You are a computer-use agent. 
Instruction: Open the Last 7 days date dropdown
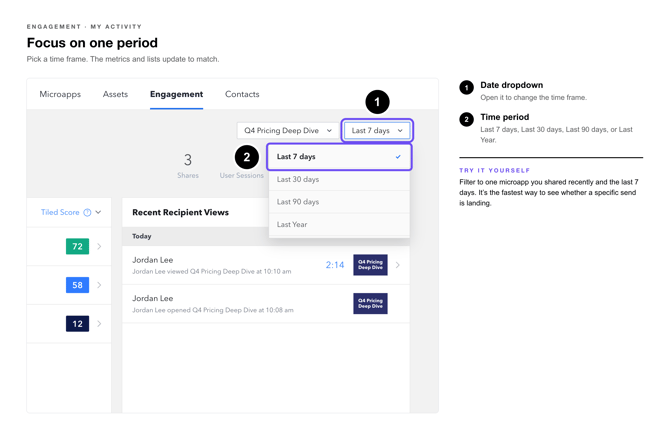(377, 130)
